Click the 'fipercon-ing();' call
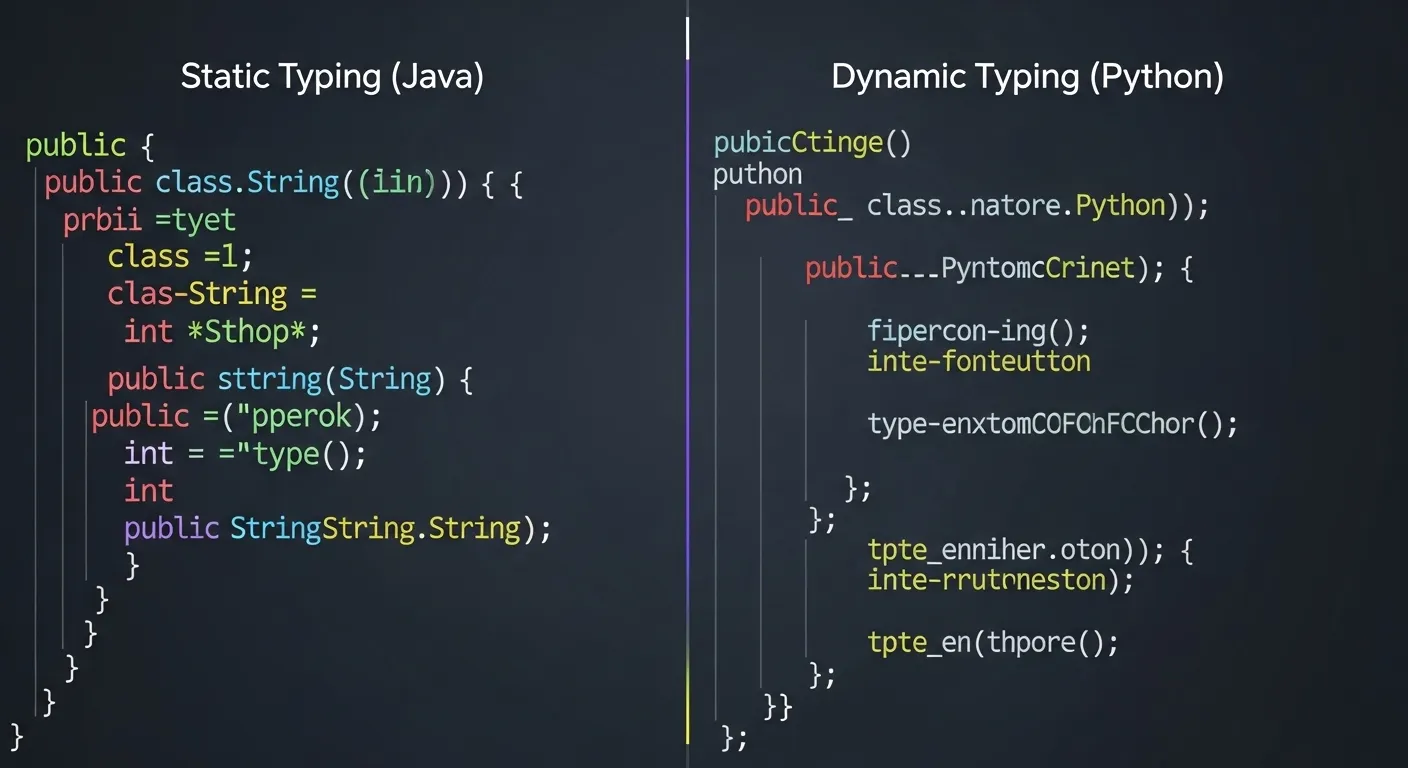 click(x=978, y=331)
